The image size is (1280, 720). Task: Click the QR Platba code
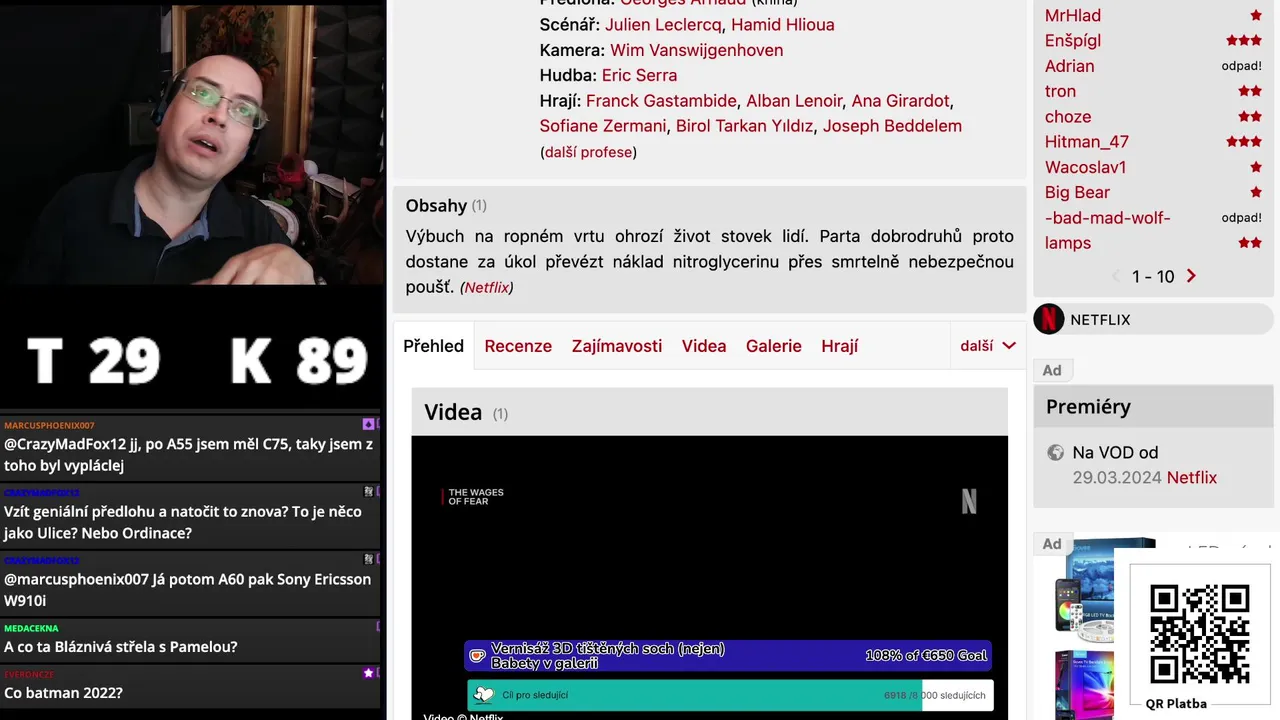point(1199,635)
